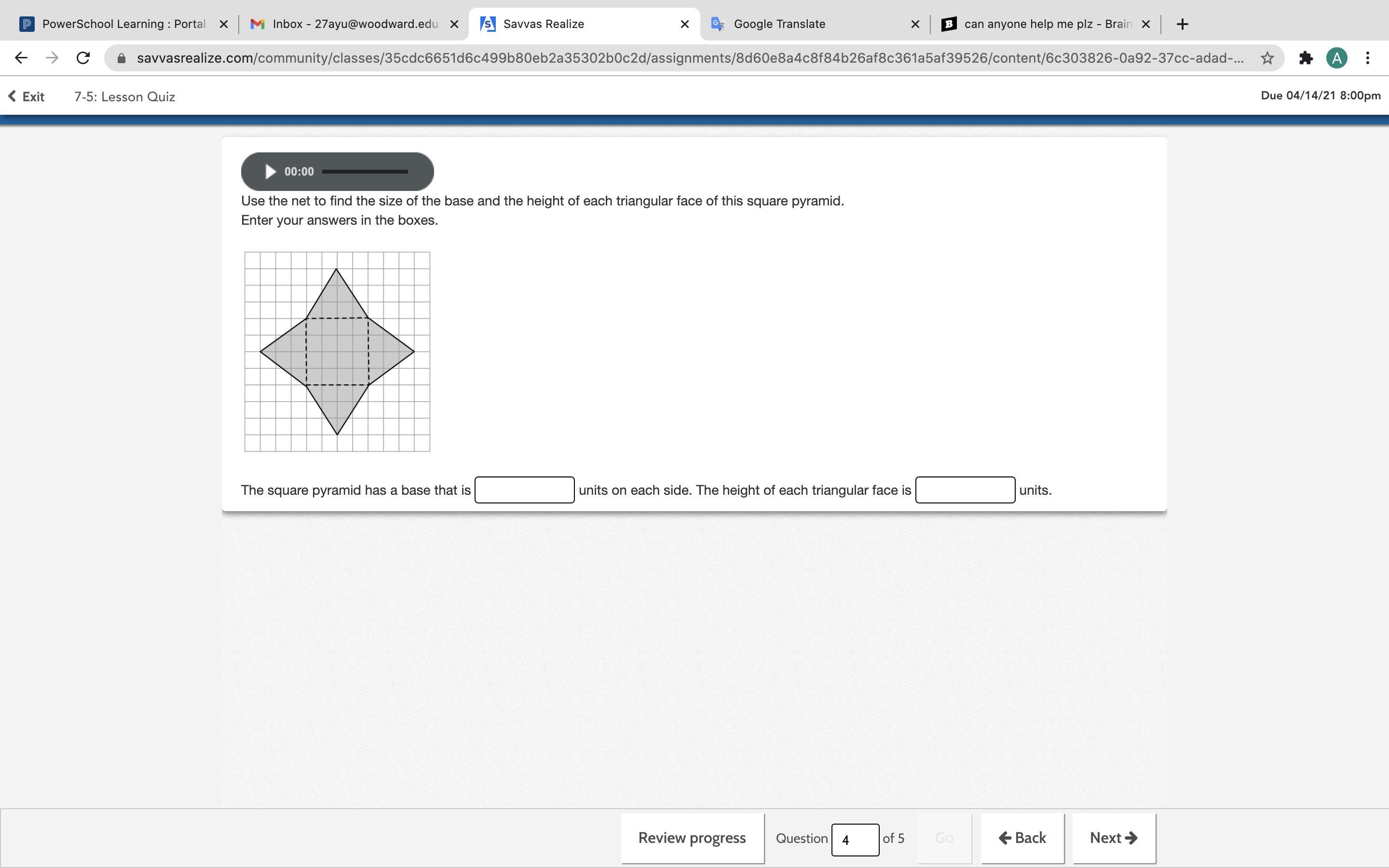Go to the next question
Image resolution: width=1389 pixels, height=868 pixels.
tap(1114, 838)
